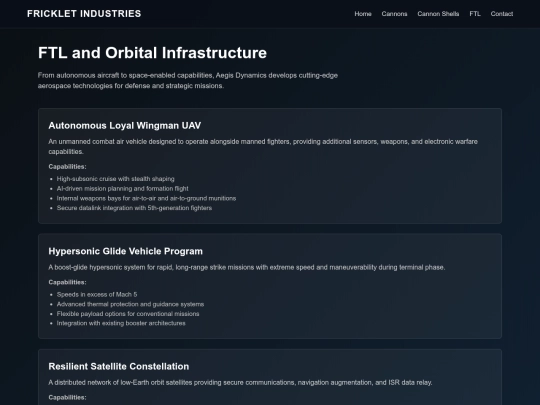The height and width of the screenshot is (405, 540).
Task: Go to the Cannons page
Action: pos(394,14)
